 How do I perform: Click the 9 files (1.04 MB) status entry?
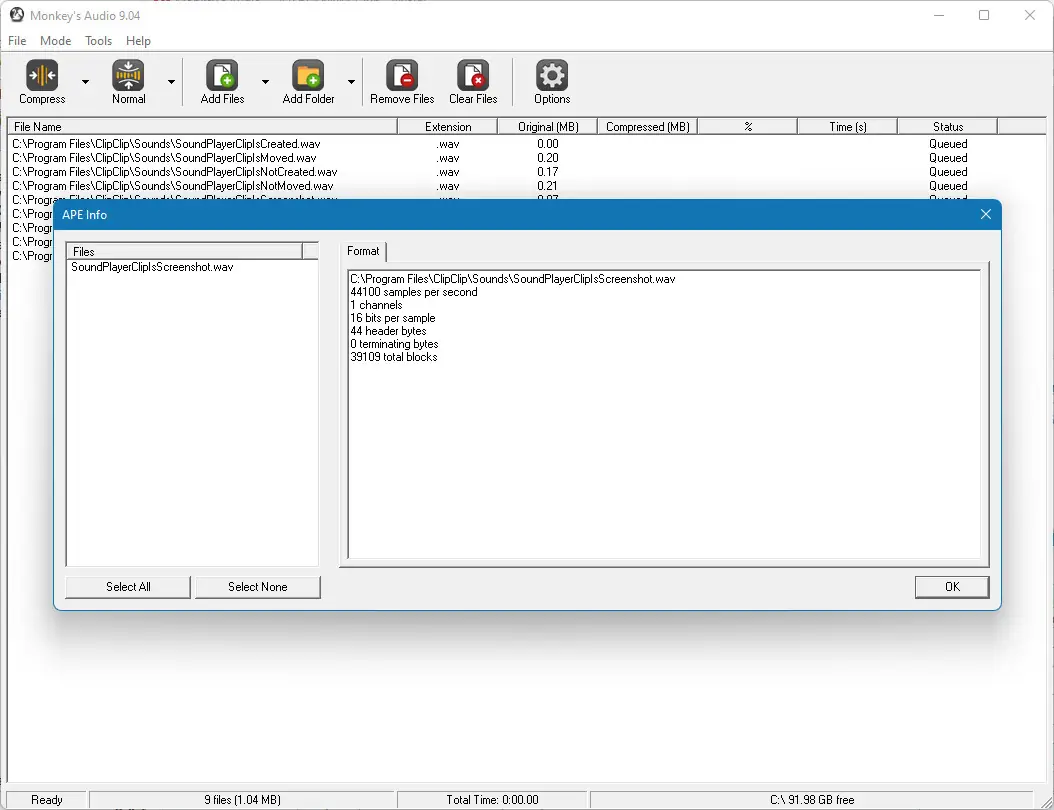pyautogui.click(x=242, y=800)
